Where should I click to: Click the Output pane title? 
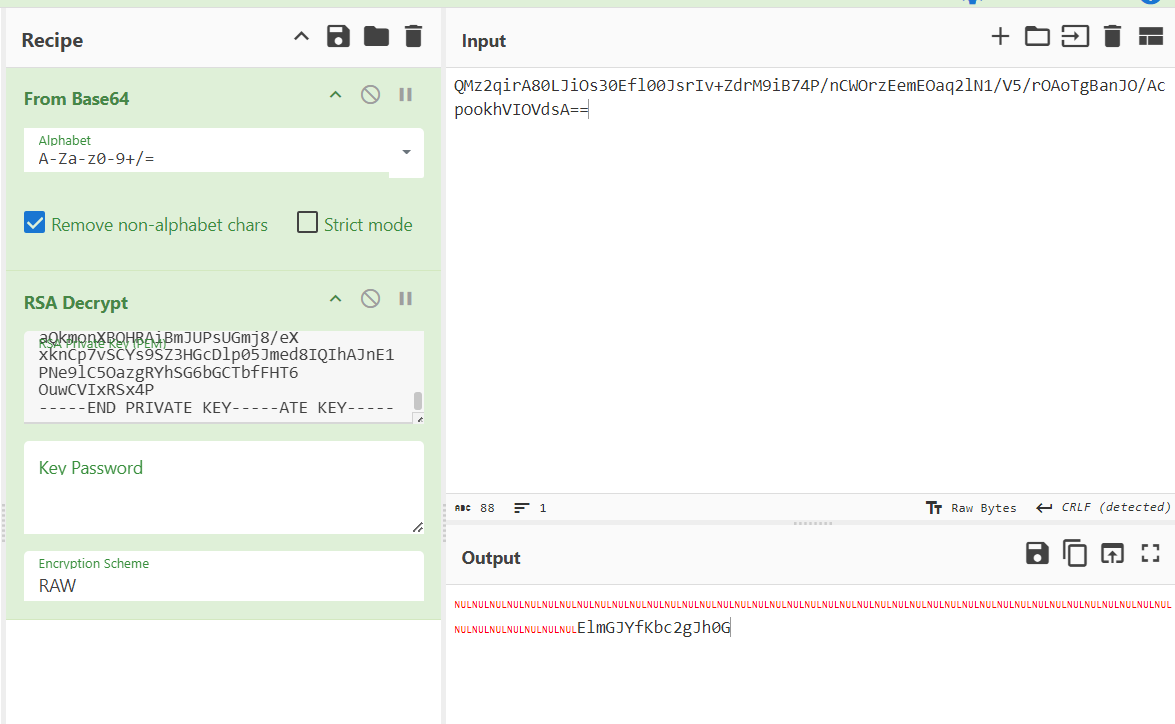tap(491, 558)
